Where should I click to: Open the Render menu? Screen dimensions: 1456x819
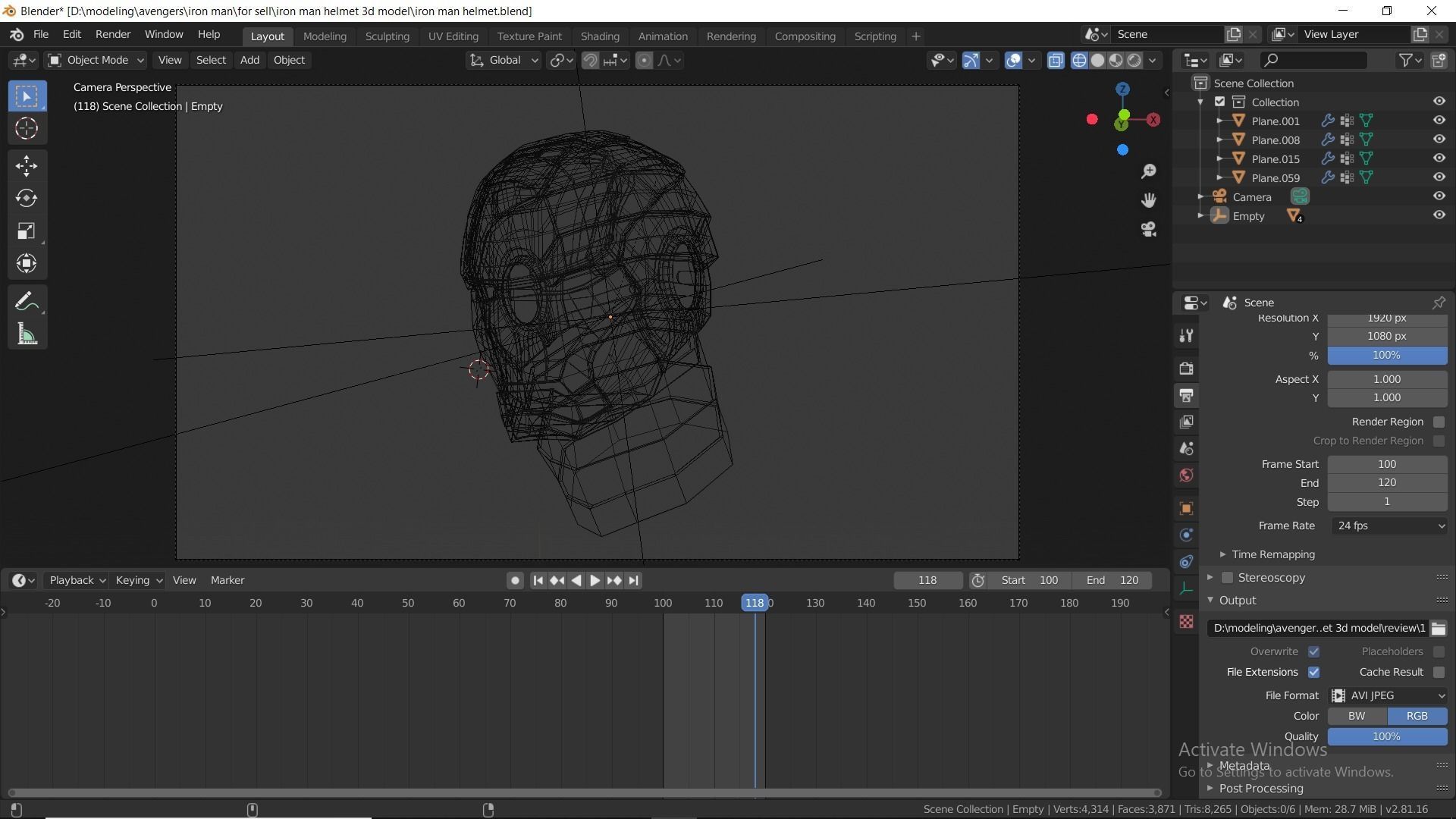click(x=113, y=35)
